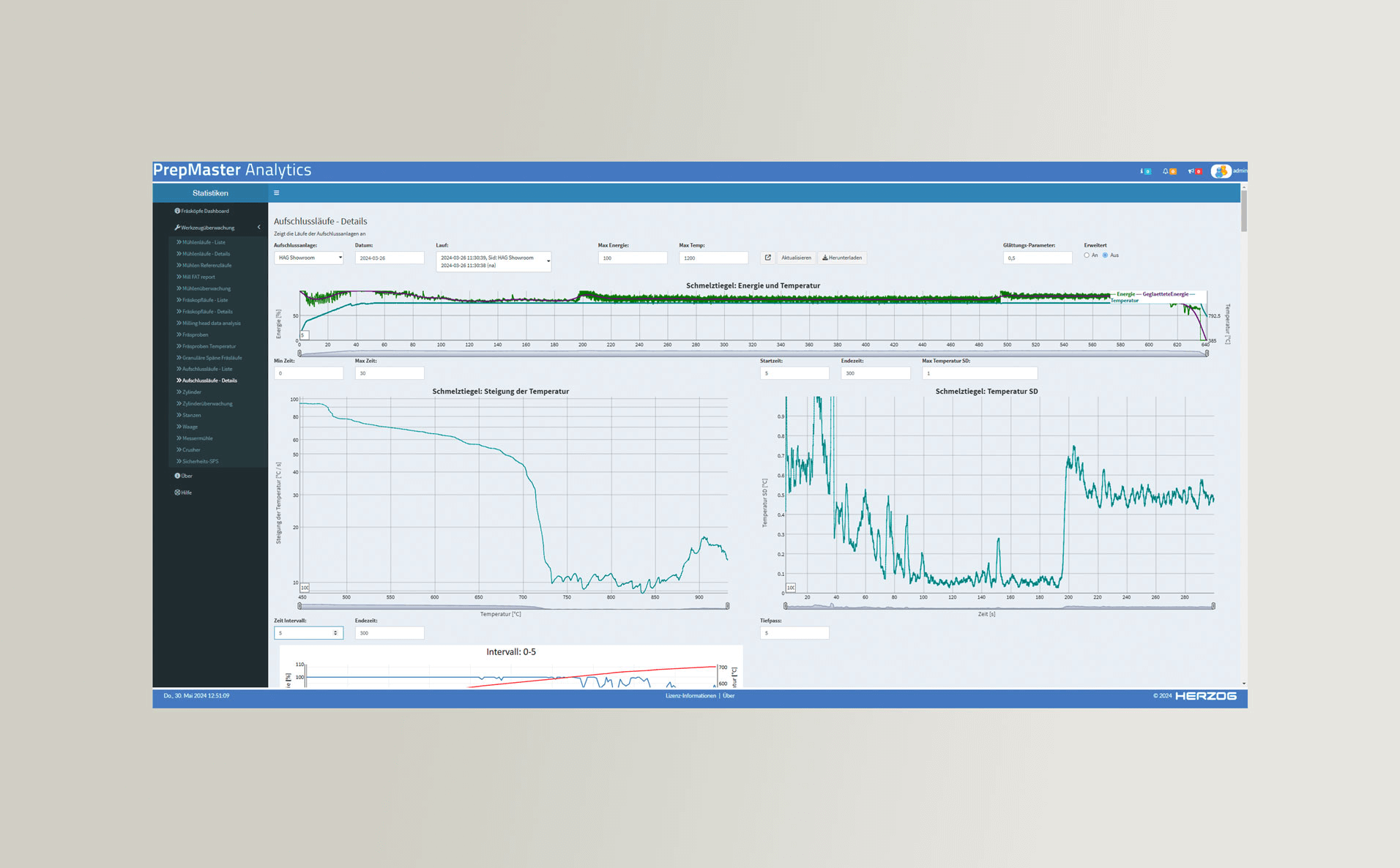Click the arrows icon beside Crusher

[x=179, y=450]
